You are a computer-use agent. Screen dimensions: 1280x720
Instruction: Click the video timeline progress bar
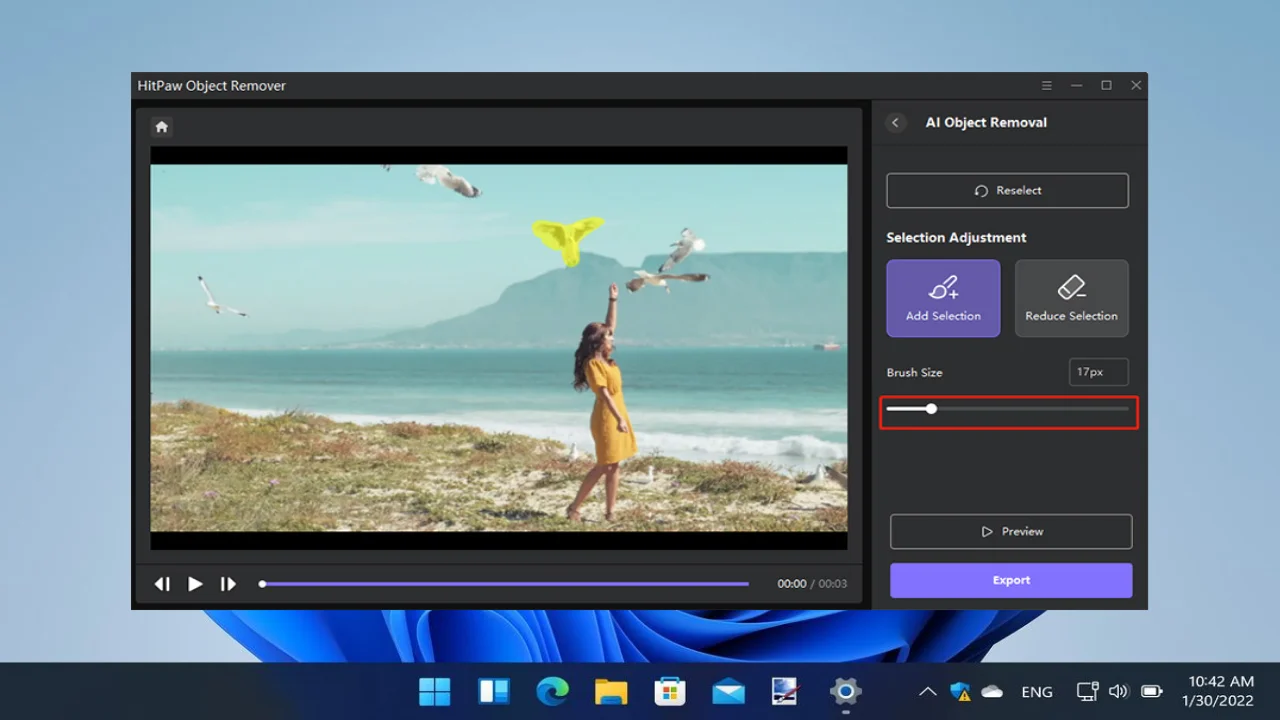coord(505,584)
